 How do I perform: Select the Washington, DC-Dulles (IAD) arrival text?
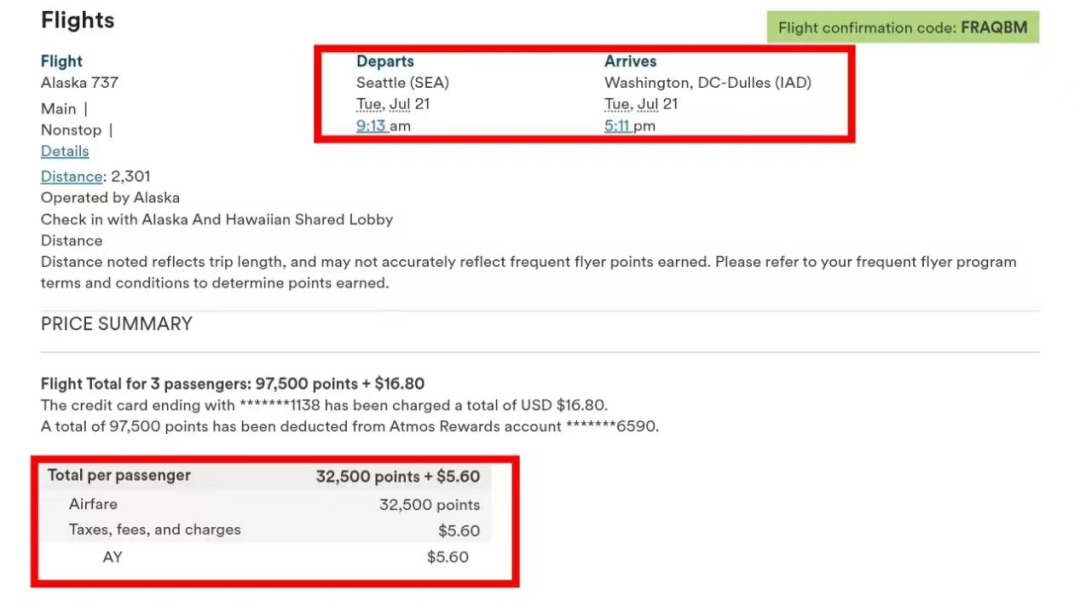pos(707,83)
